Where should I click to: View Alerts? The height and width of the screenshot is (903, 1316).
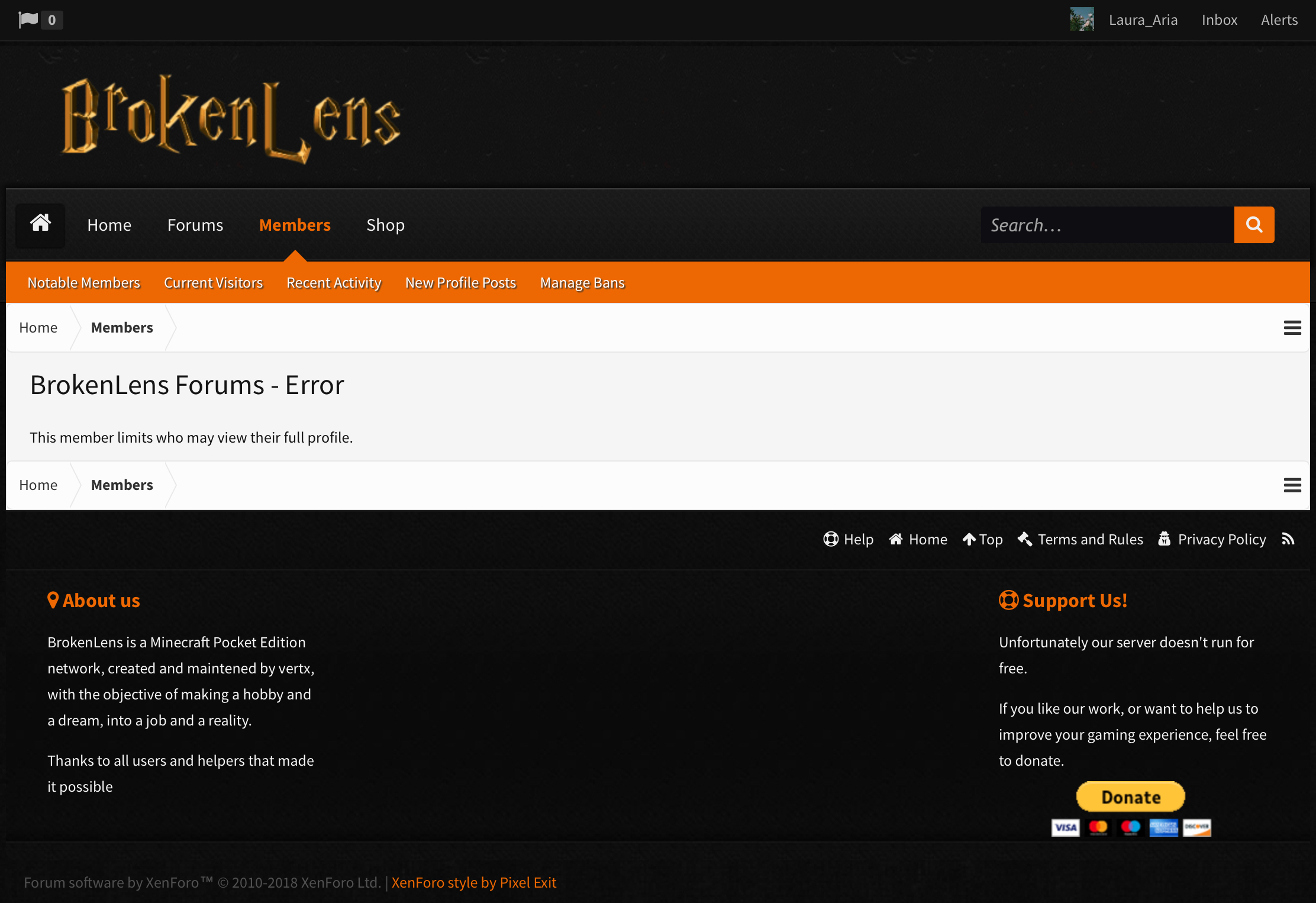pos(1279,20)
